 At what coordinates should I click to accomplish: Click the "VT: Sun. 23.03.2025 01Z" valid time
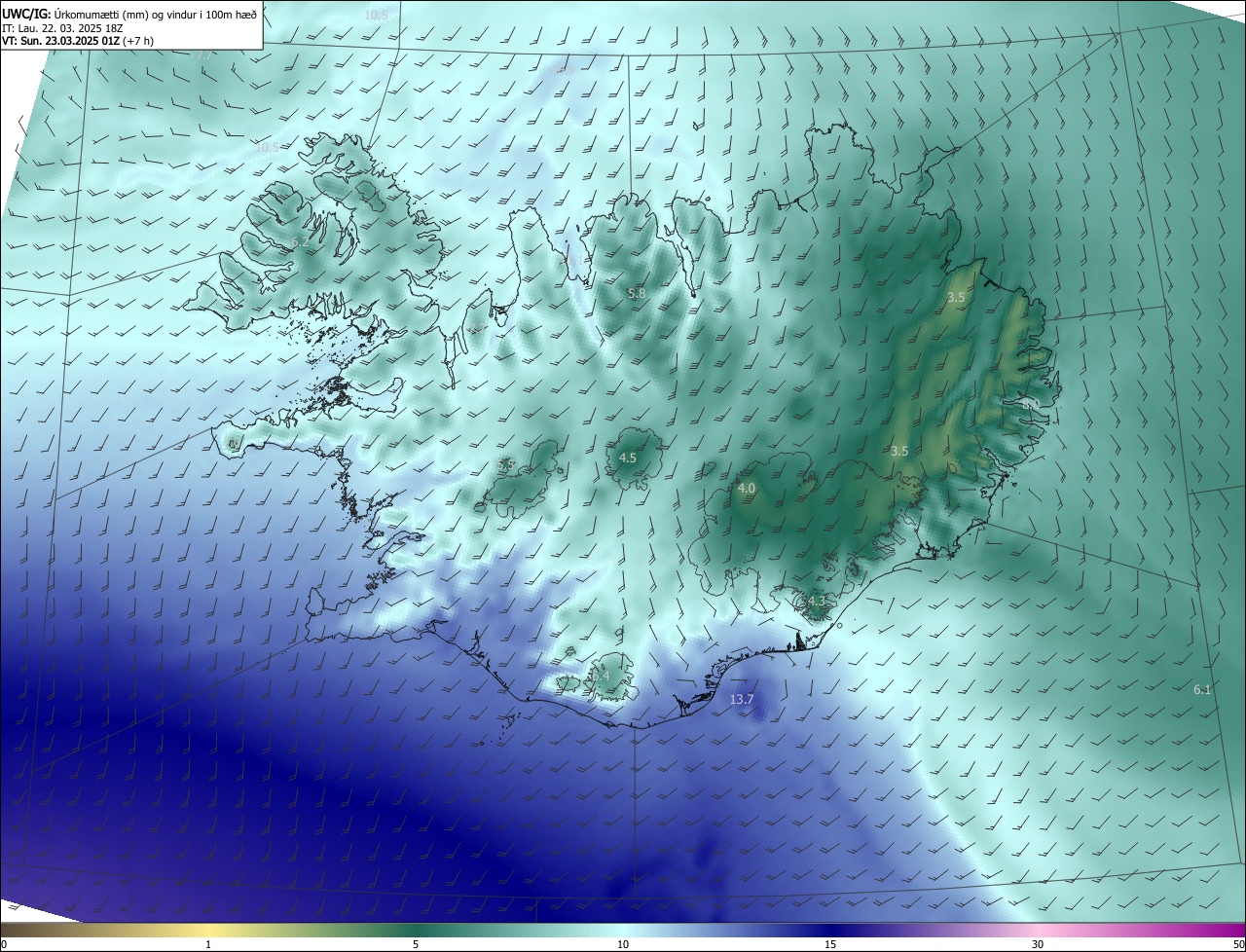point(60,41)
